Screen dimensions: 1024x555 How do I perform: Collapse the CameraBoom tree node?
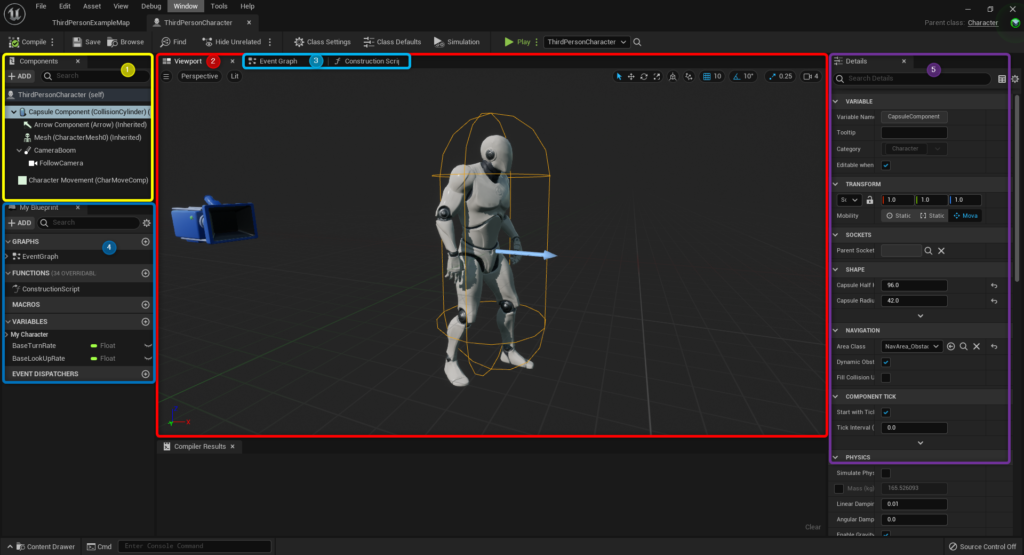pos(19,150)
